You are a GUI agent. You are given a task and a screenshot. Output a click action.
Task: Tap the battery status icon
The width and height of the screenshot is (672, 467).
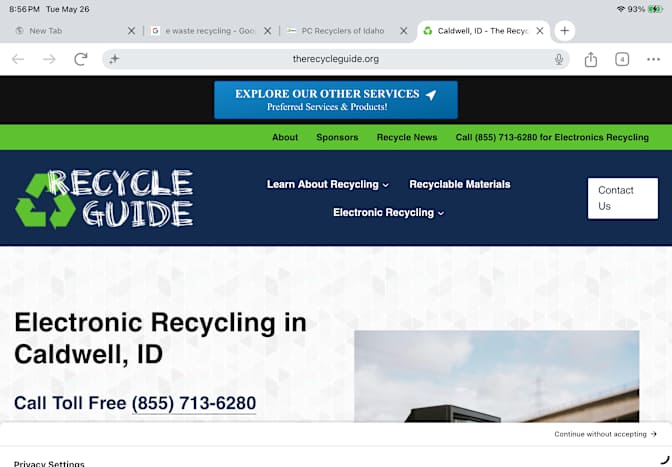(x=655, y=9)
